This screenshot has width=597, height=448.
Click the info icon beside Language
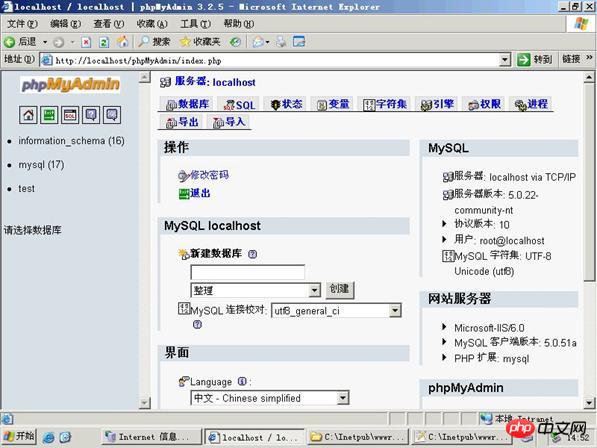tap(242, 381)
